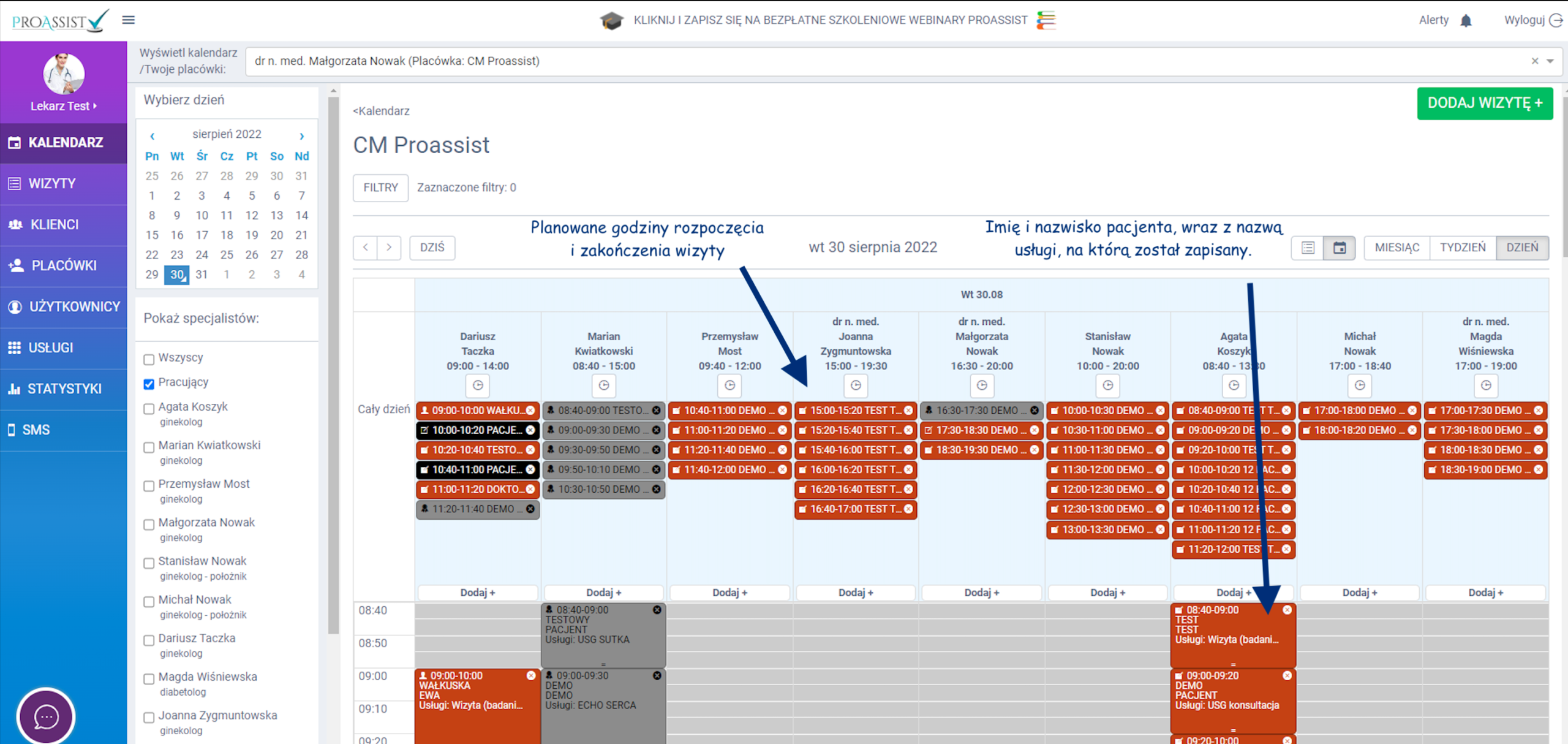Click the DODAJ WIZYTĘ + button

[1485, 103]
